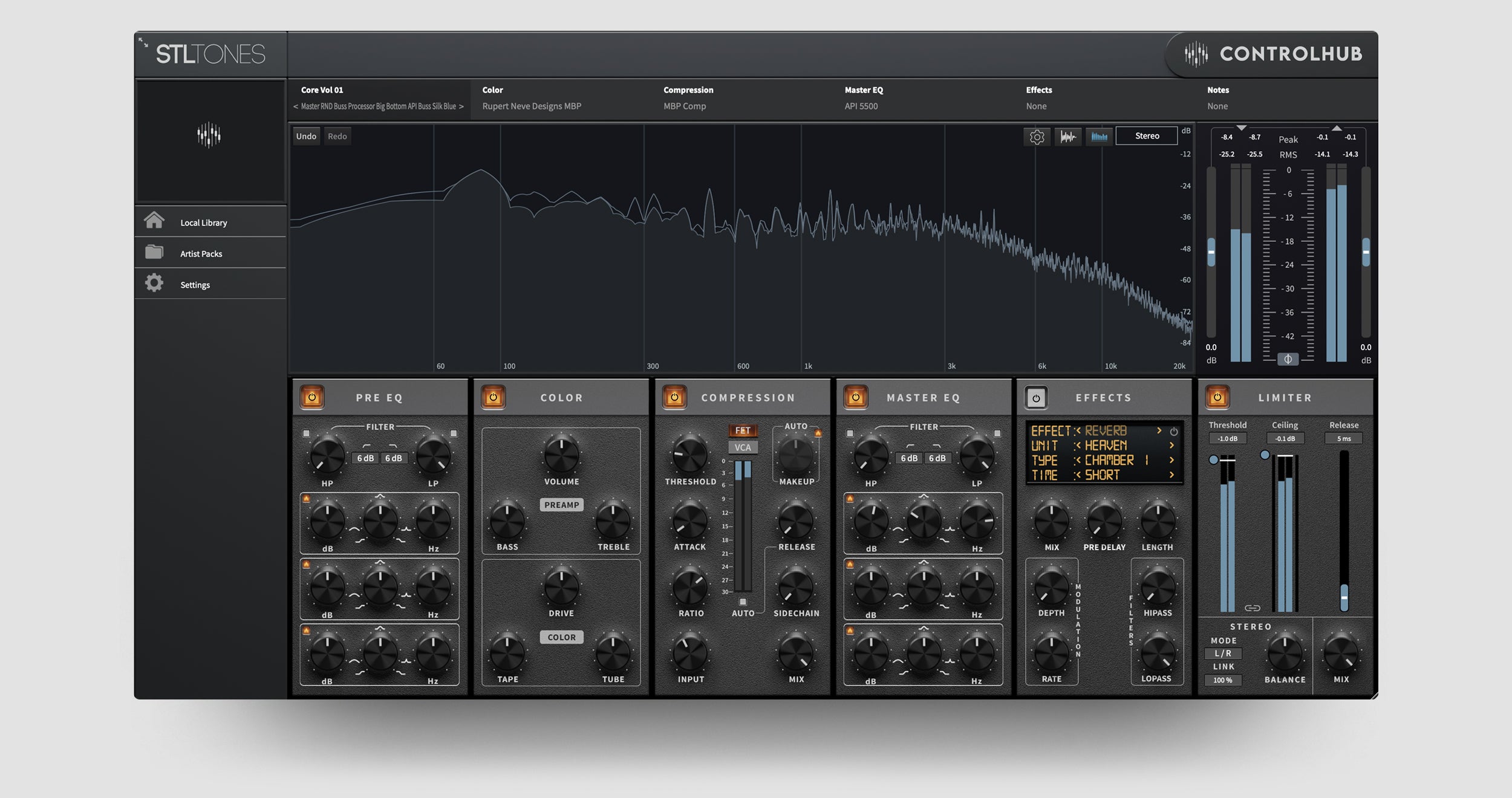Image resolution: width=1512 pixels, height=798 pixels.
Task: Click the Undo button
Action: point(306,136)
